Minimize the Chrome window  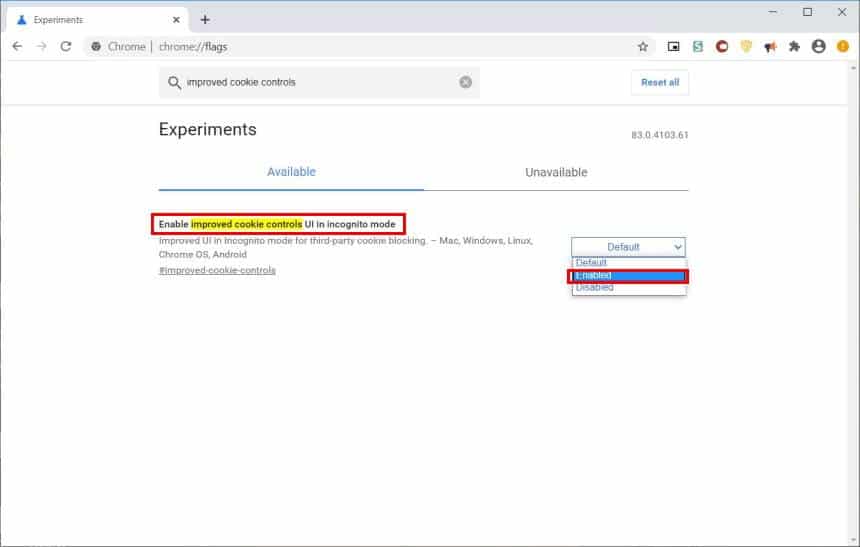pos(773,12)
